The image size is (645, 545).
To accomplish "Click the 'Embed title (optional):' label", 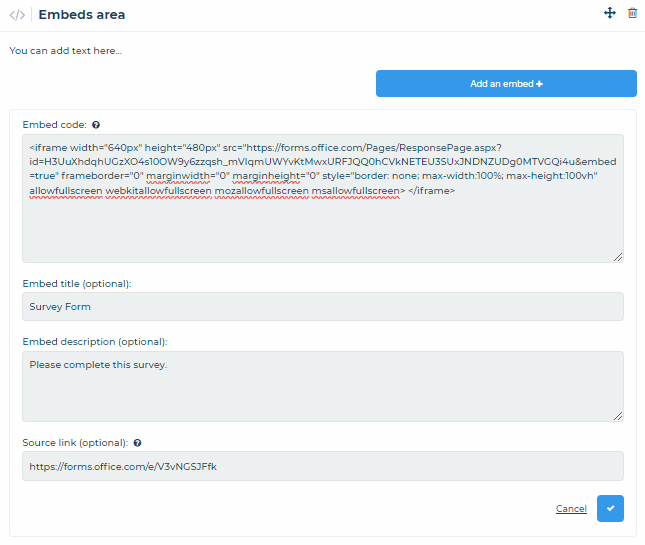I will pyautogui.click(x=77, y=284).
